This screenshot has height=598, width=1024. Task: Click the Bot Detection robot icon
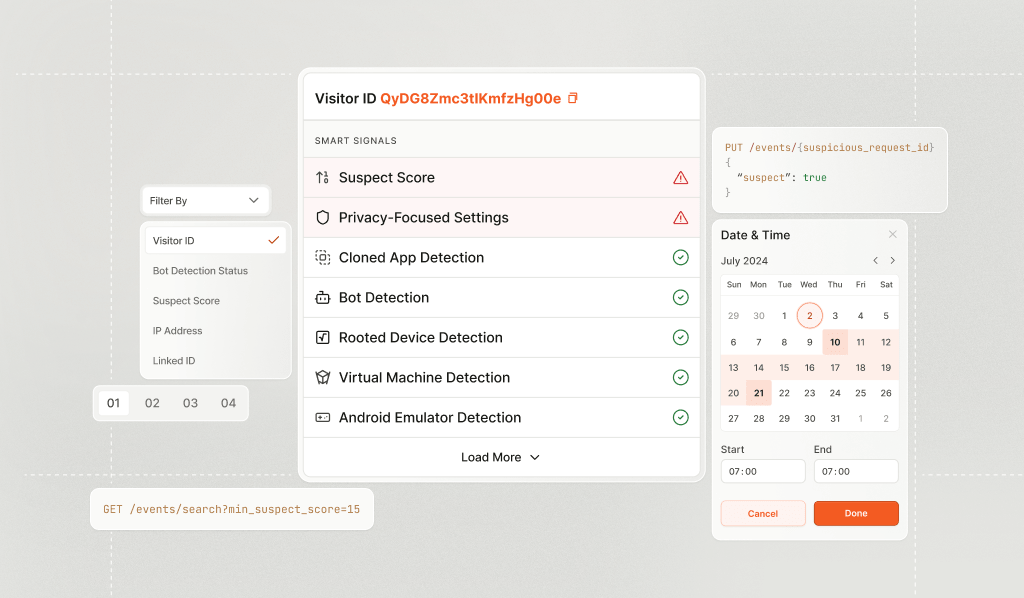coord(323,298)
